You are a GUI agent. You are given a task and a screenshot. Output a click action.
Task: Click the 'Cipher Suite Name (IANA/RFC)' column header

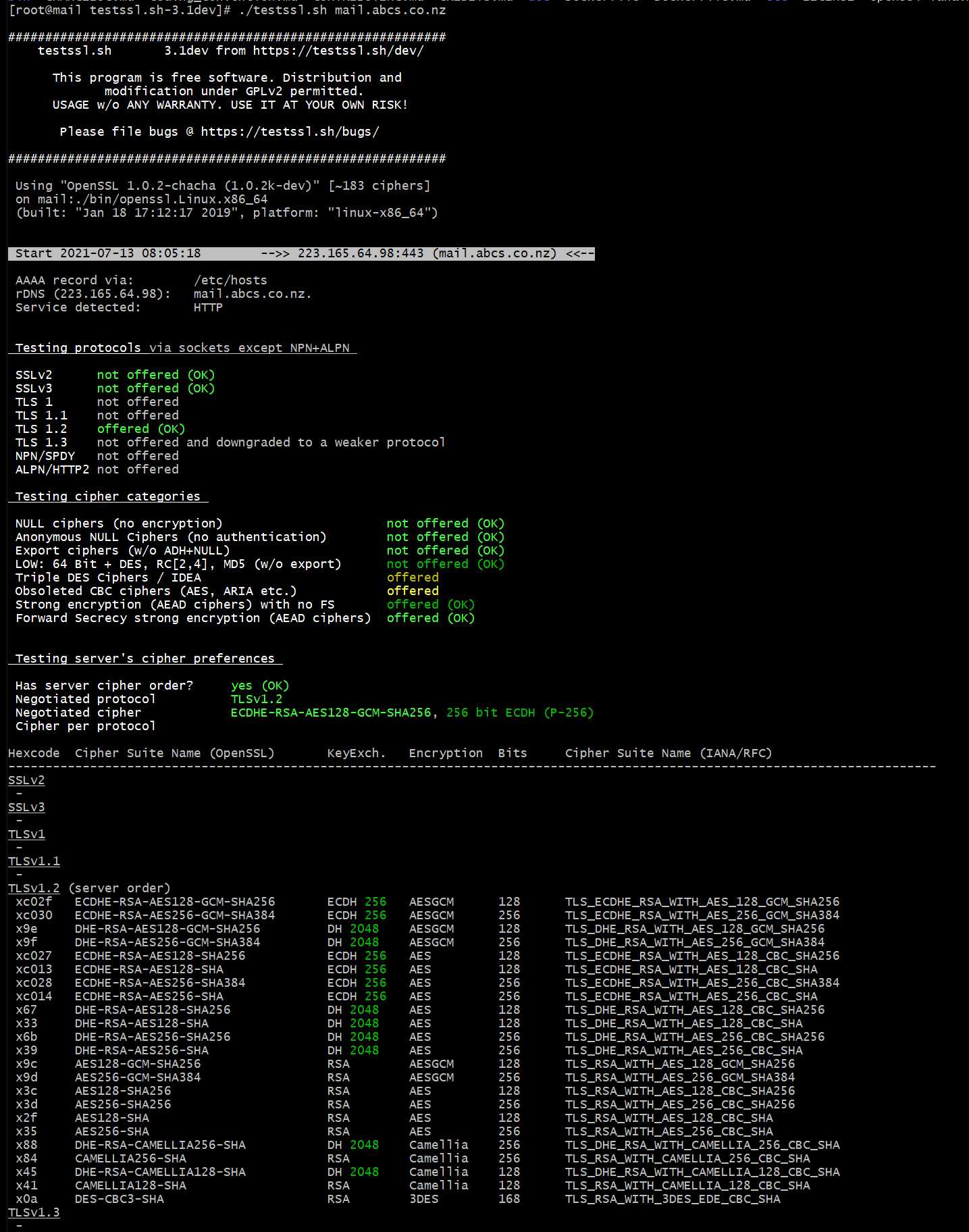pyautogui.click(x=669, y=753)
